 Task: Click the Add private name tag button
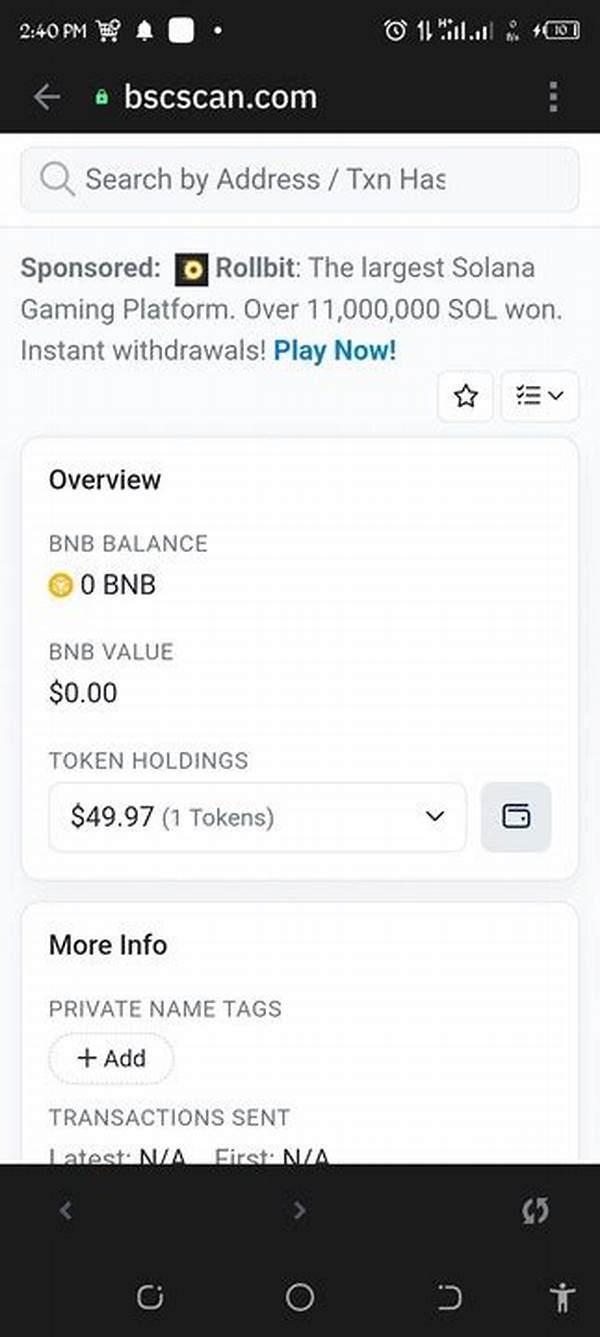[x=111, y=1058]
